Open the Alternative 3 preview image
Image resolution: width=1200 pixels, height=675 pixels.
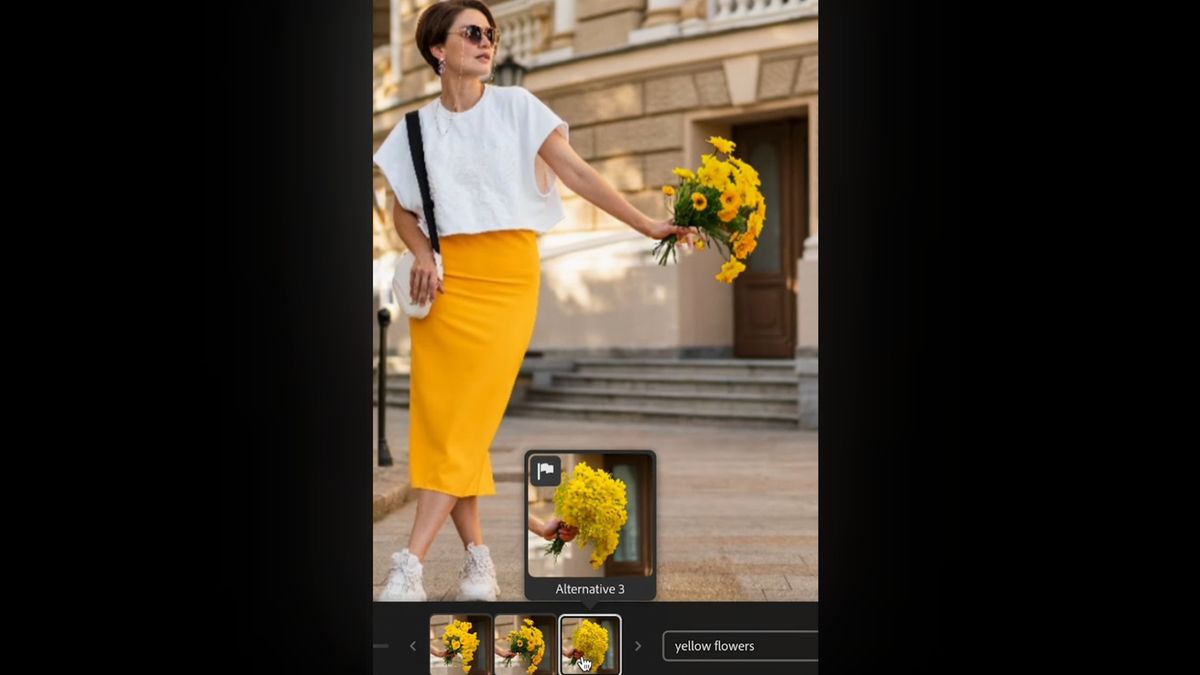tap(590, 515)
